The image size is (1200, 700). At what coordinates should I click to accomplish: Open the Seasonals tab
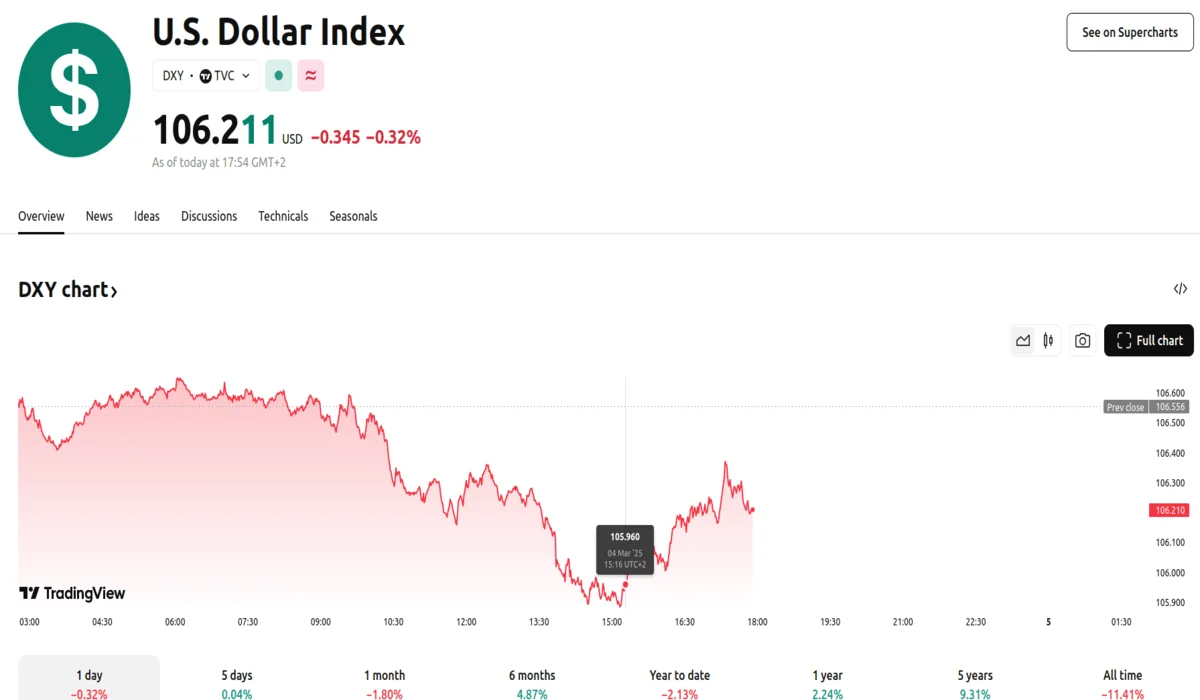(353, 216)
